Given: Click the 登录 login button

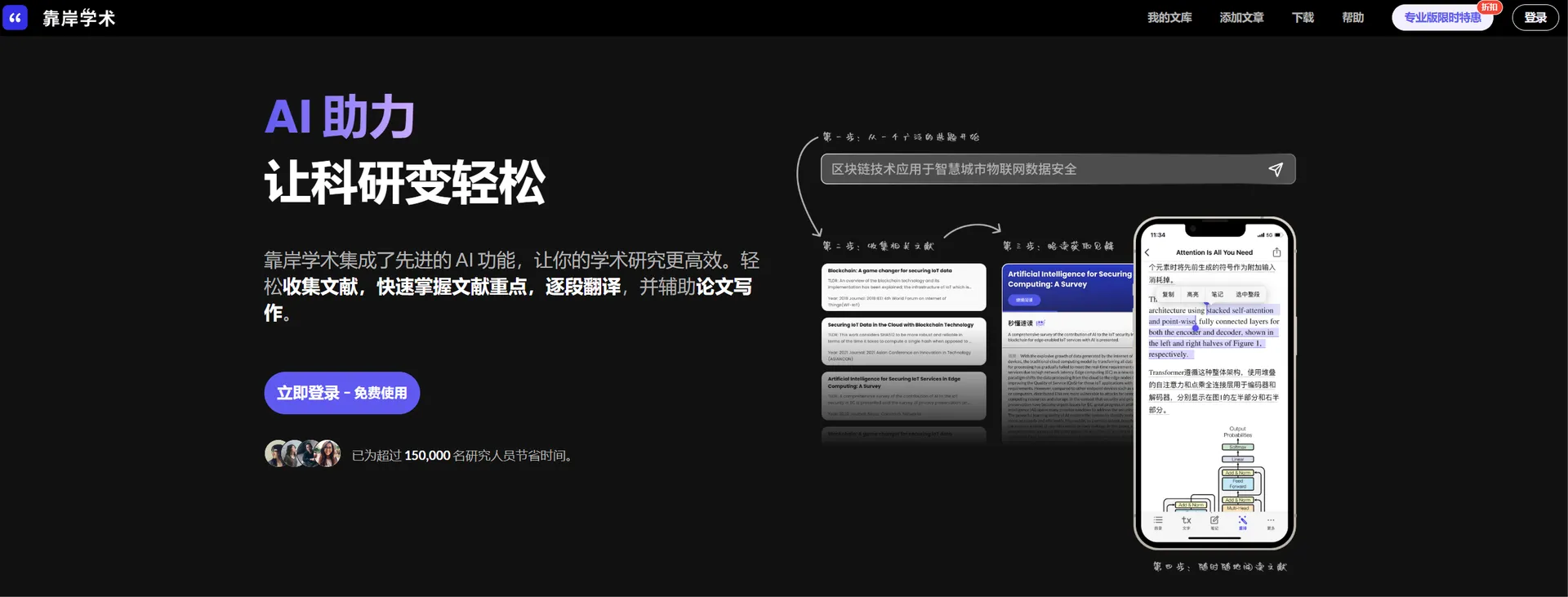Looking at the screenshot, I should [x=1535, y=17].
